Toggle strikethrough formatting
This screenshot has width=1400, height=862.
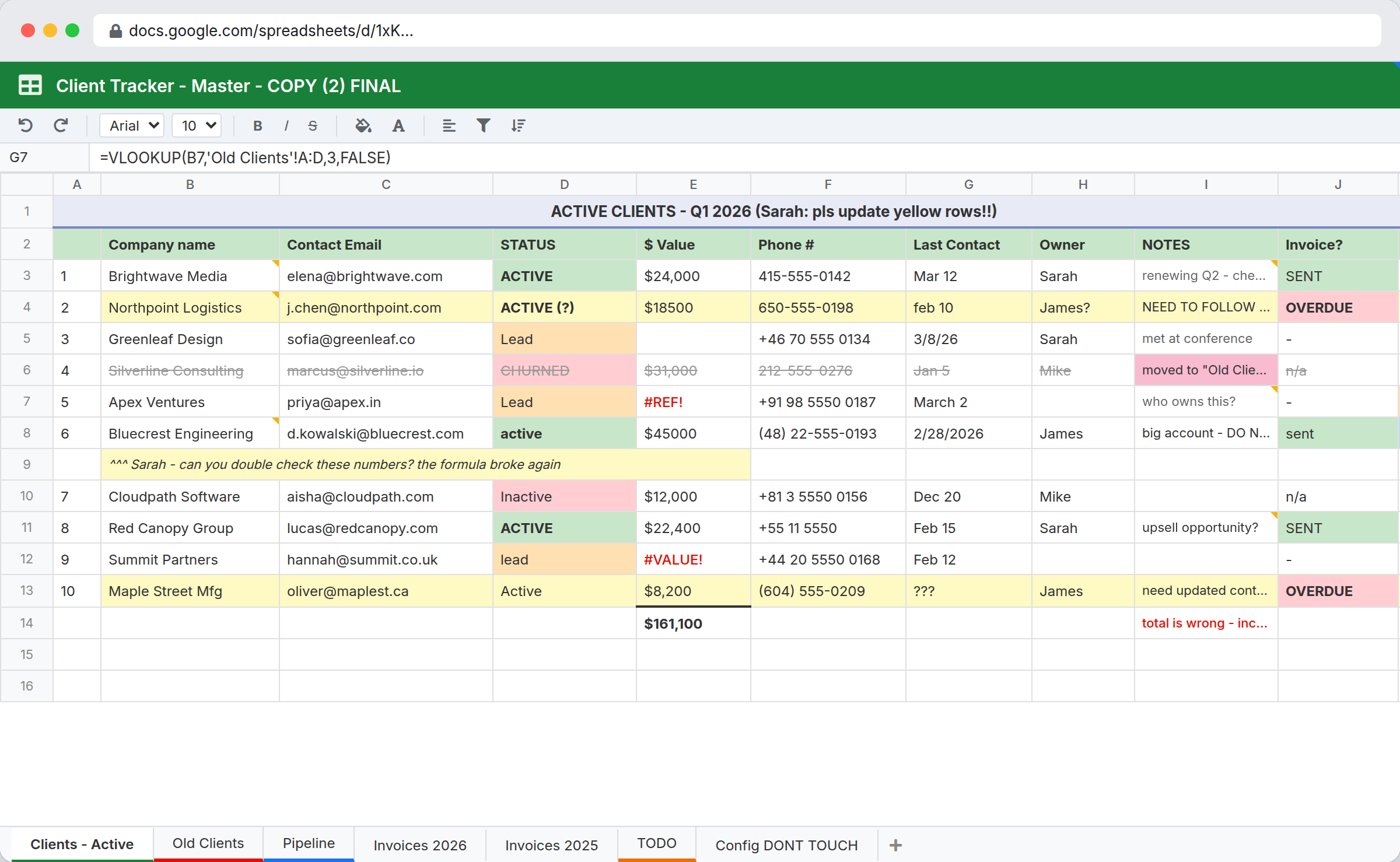pos(313,125)
